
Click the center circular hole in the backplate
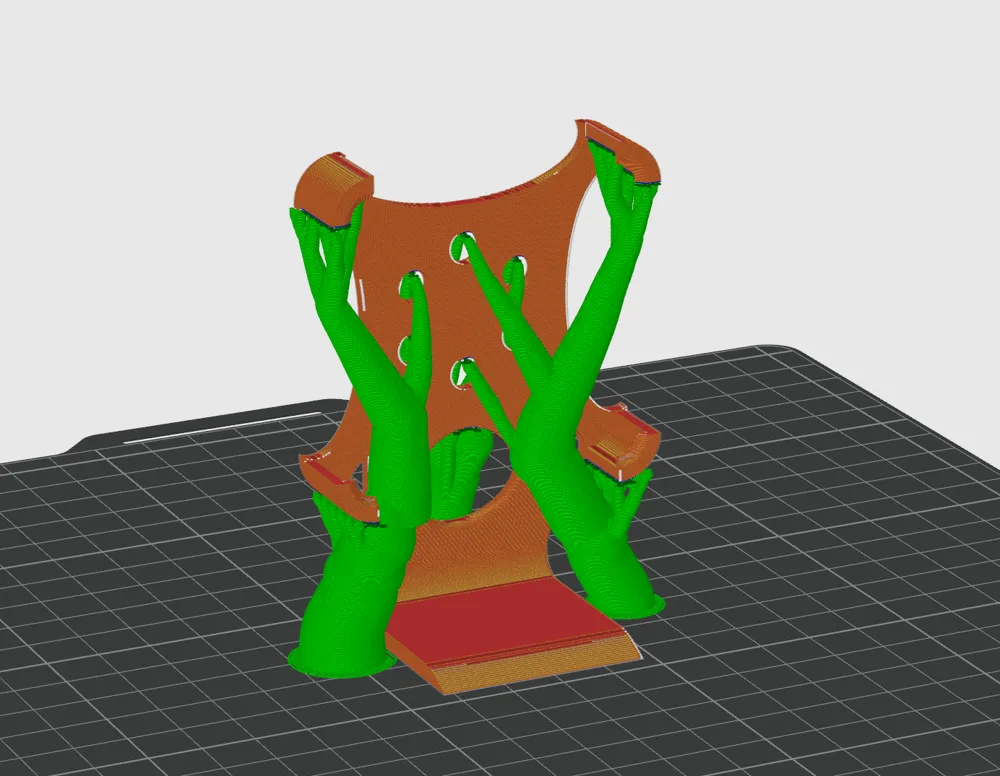point(462,375)
